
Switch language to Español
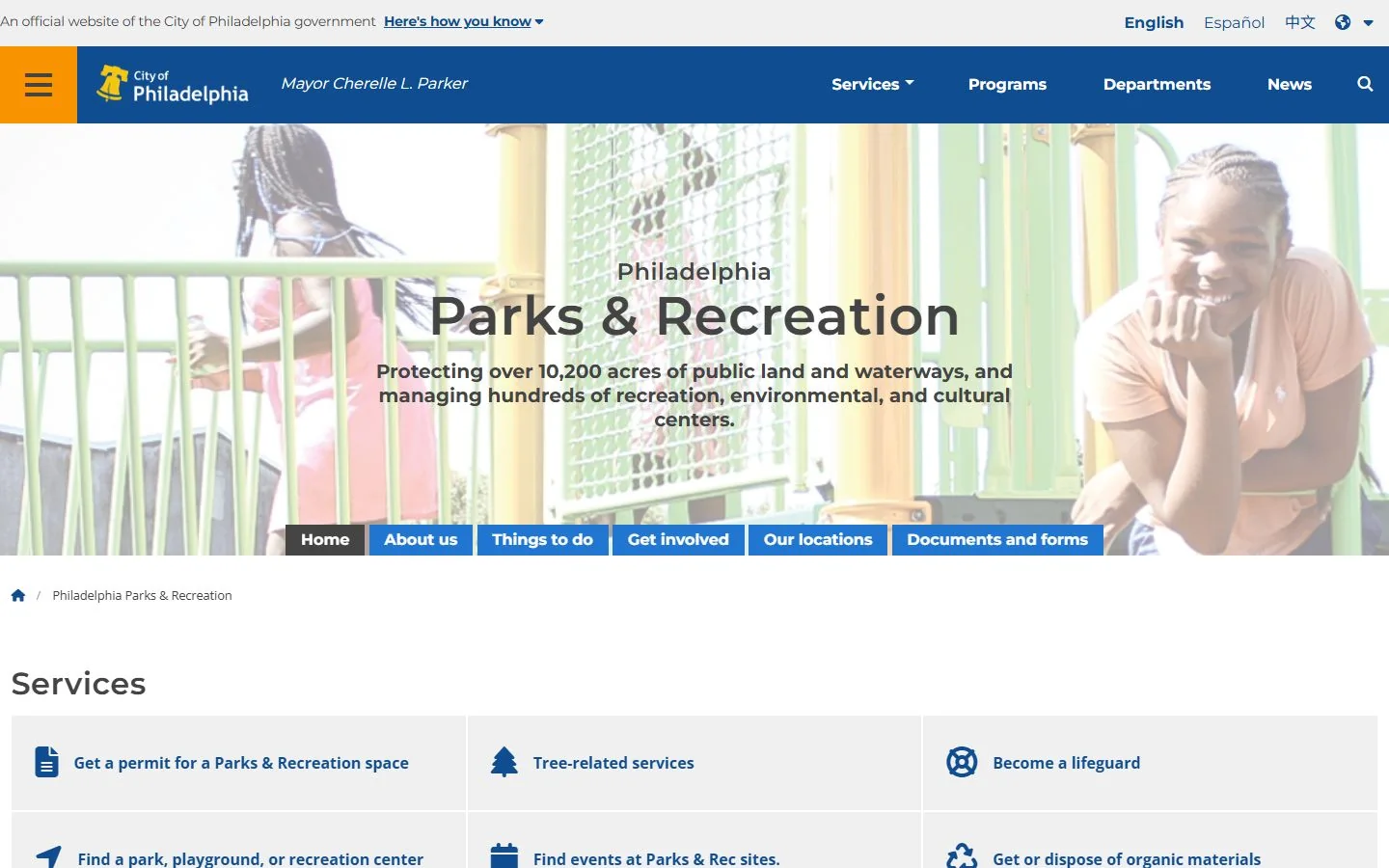click(x=1234, y=22)
